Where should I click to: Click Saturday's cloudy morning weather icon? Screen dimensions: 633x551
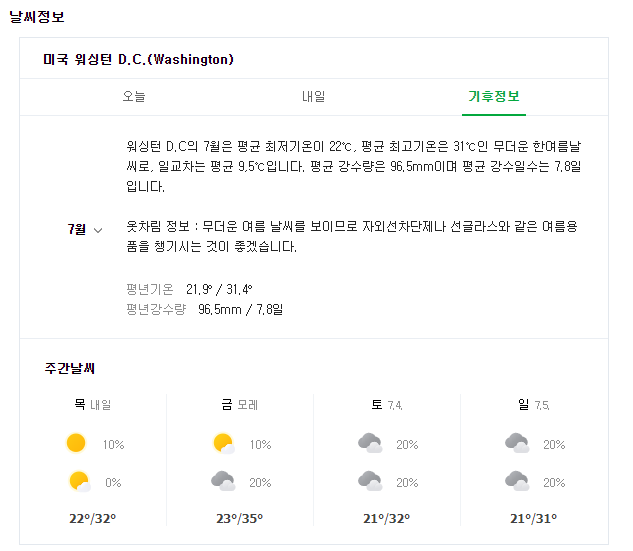pyautogui.click(x=370, y=443)
